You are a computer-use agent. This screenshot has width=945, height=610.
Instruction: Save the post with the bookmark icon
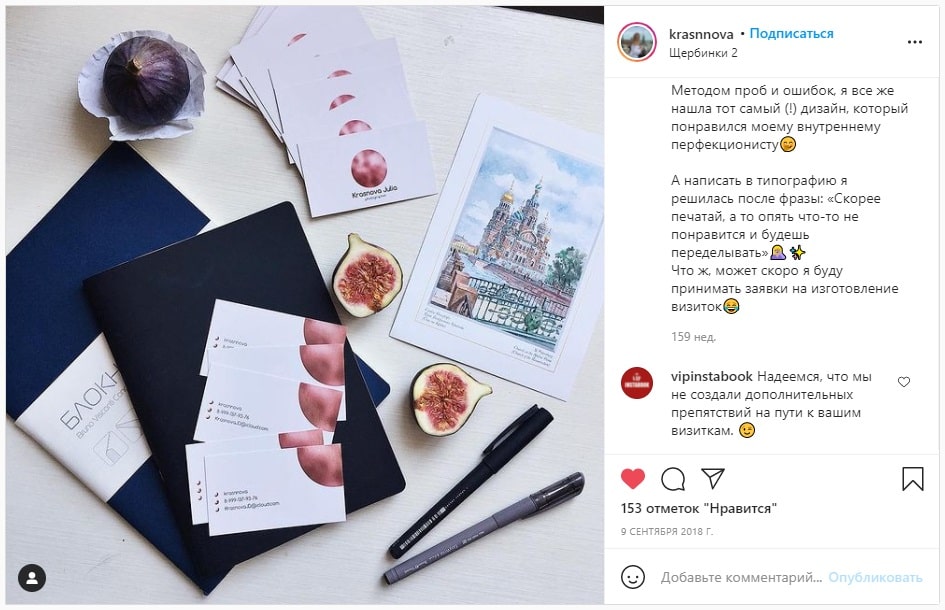[x=912, y=479]
